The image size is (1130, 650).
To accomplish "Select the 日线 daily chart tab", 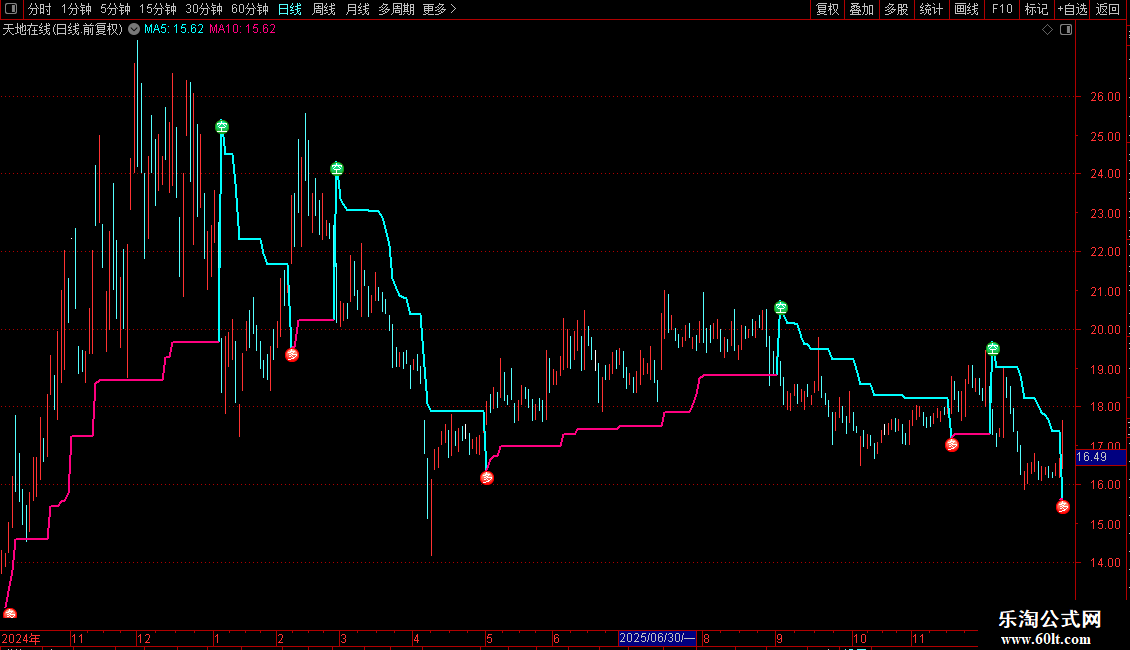I will click(x=290, y=9).
